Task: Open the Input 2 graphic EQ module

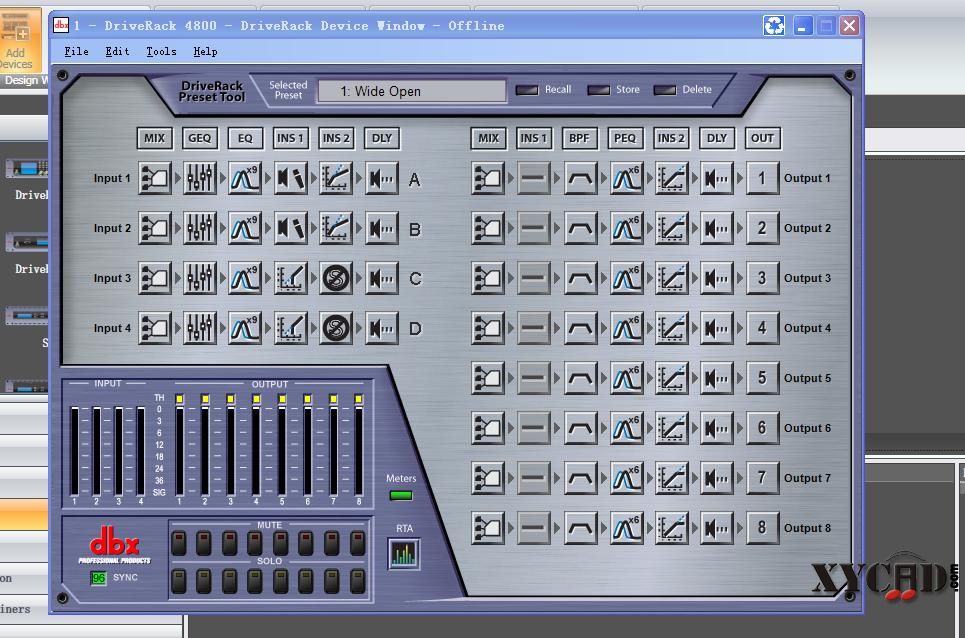Action: (x=200, y=228)
